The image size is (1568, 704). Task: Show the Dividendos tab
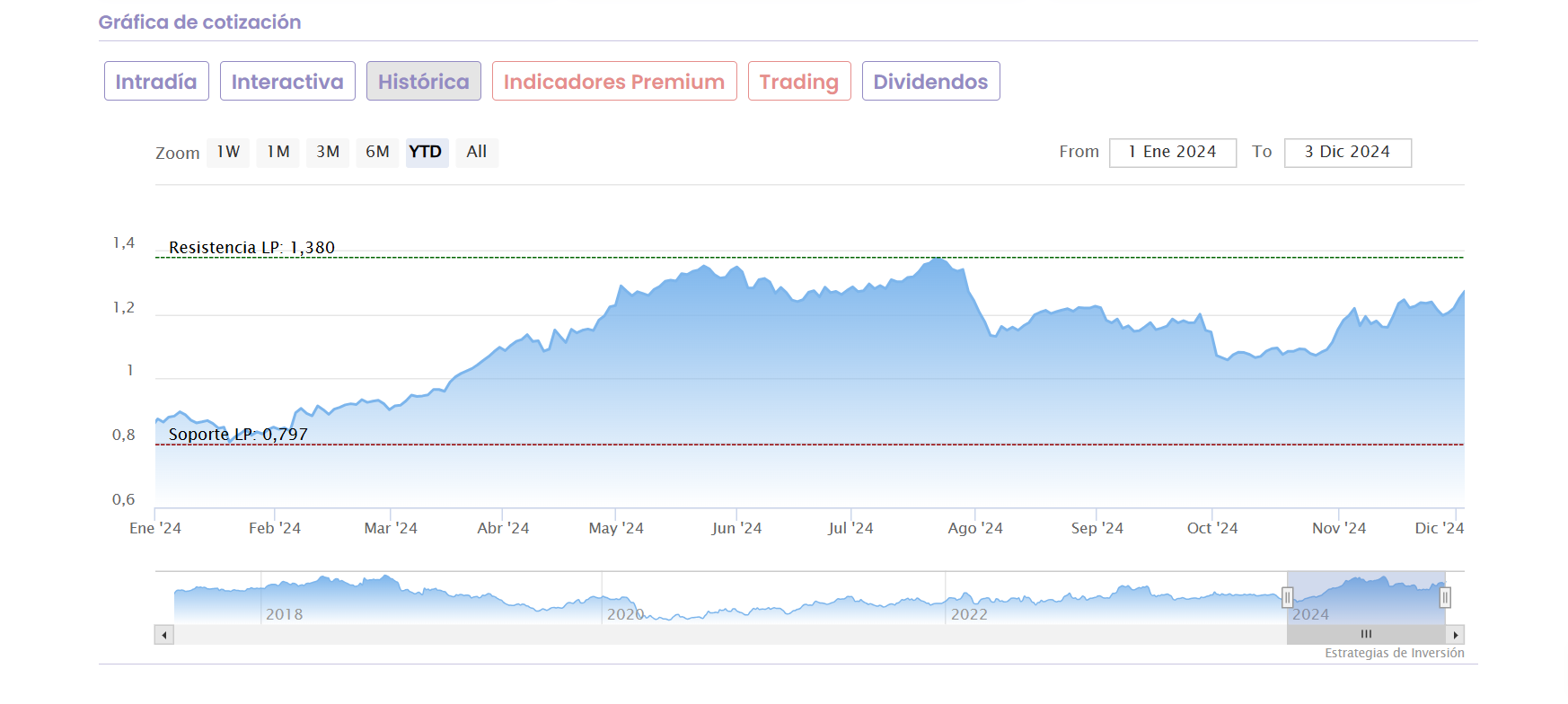pyautogui.click(x=930, y=82)
